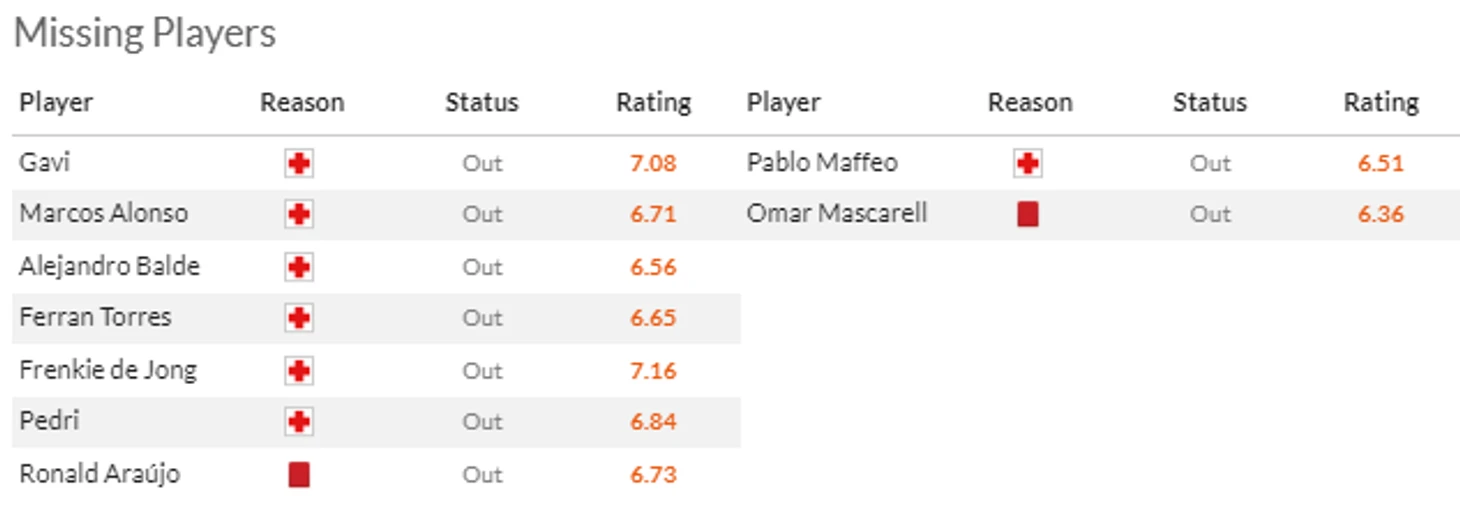Click the left table's Player header
1460x514 pixels.
coord(56,102)
